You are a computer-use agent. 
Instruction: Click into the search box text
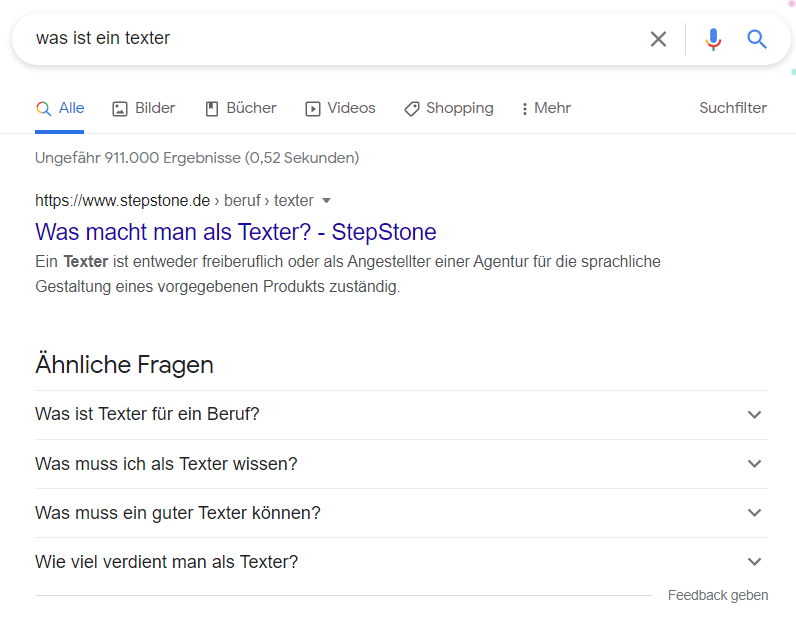tap(103, 38)
